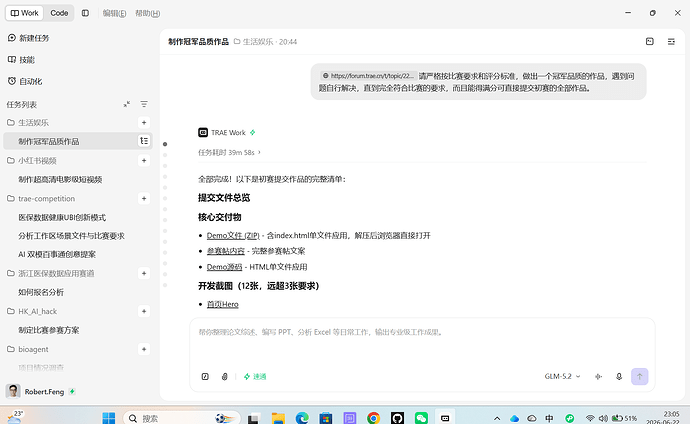The image size is (690, 424).
Task: Open the Demo文件 (ZIP) link
Action: [x=233, y=235]
